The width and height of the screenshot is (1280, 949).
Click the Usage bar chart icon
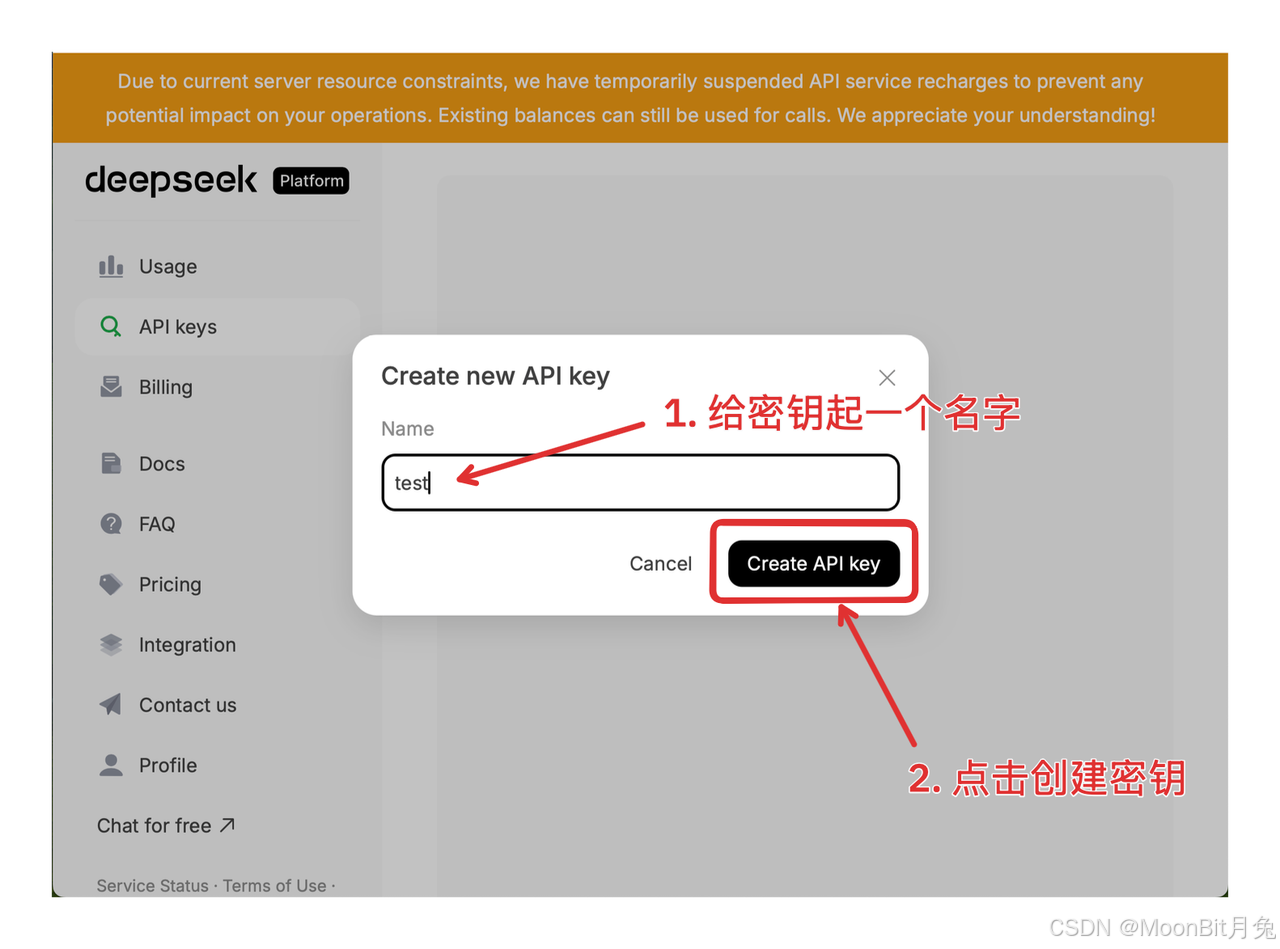point(111,266)
